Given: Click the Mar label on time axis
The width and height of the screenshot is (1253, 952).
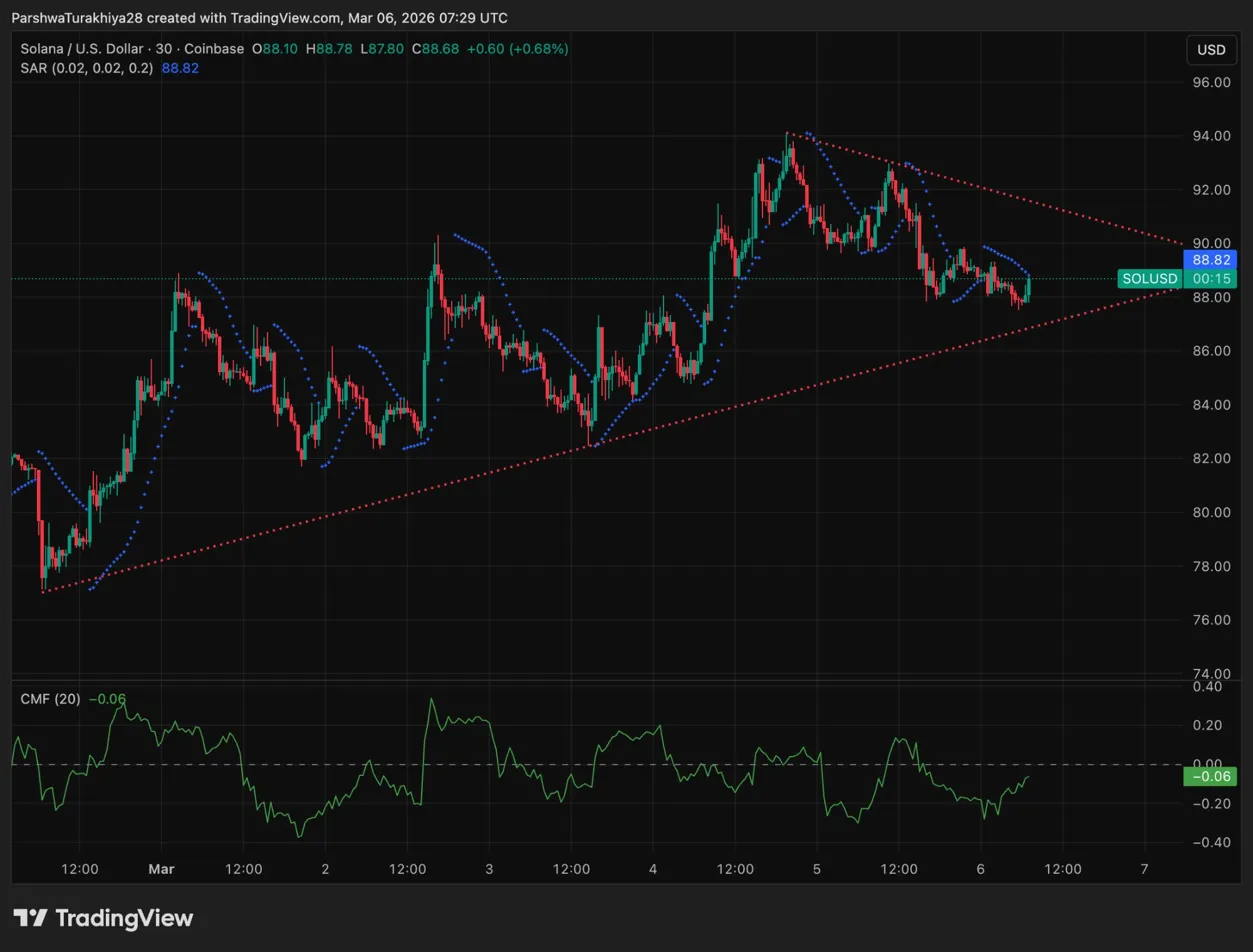Looking at the screenshot, I should click(161, 869).
